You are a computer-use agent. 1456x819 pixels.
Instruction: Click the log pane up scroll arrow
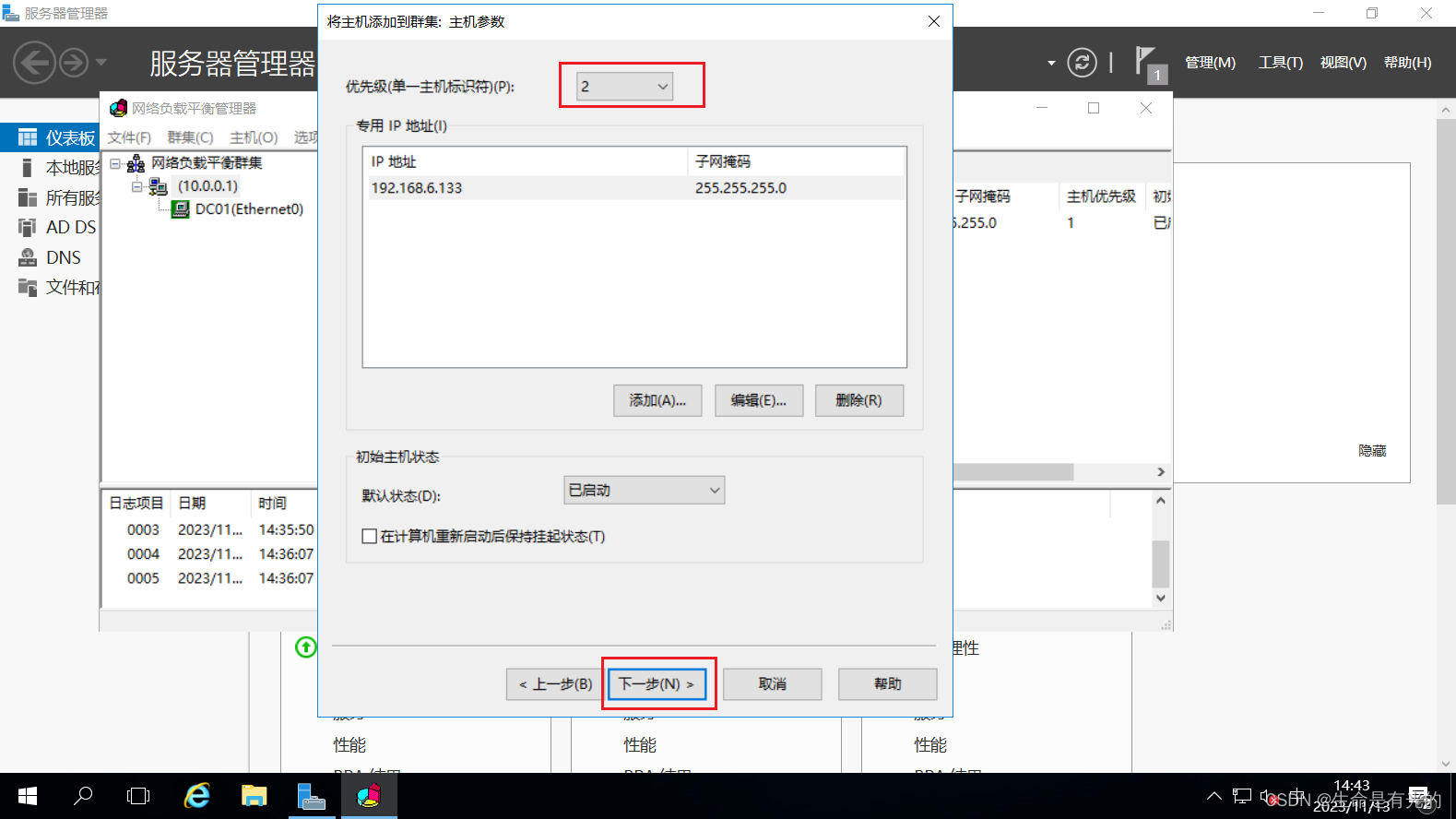[1161, 501]
